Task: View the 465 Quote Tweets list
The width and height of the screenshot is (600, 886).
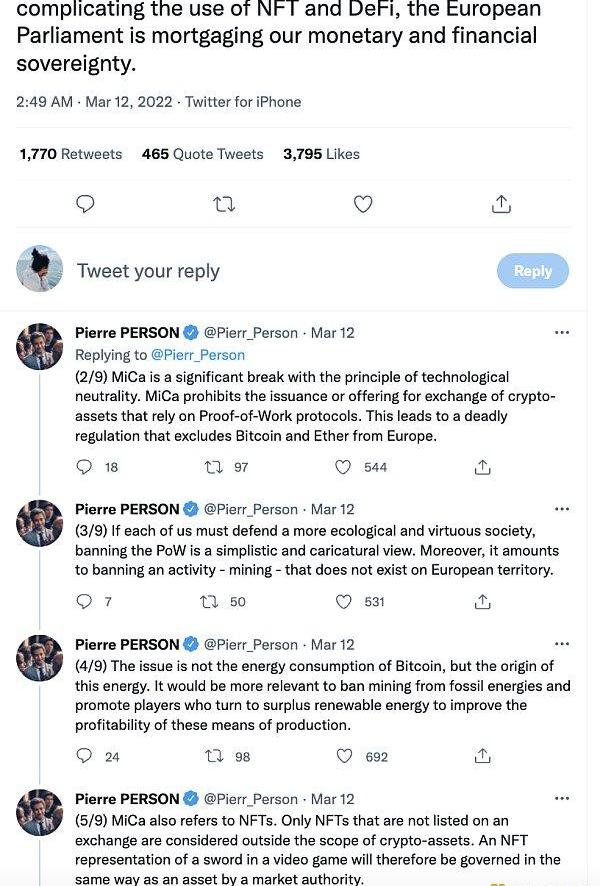Action: click(x=202, y=154)
